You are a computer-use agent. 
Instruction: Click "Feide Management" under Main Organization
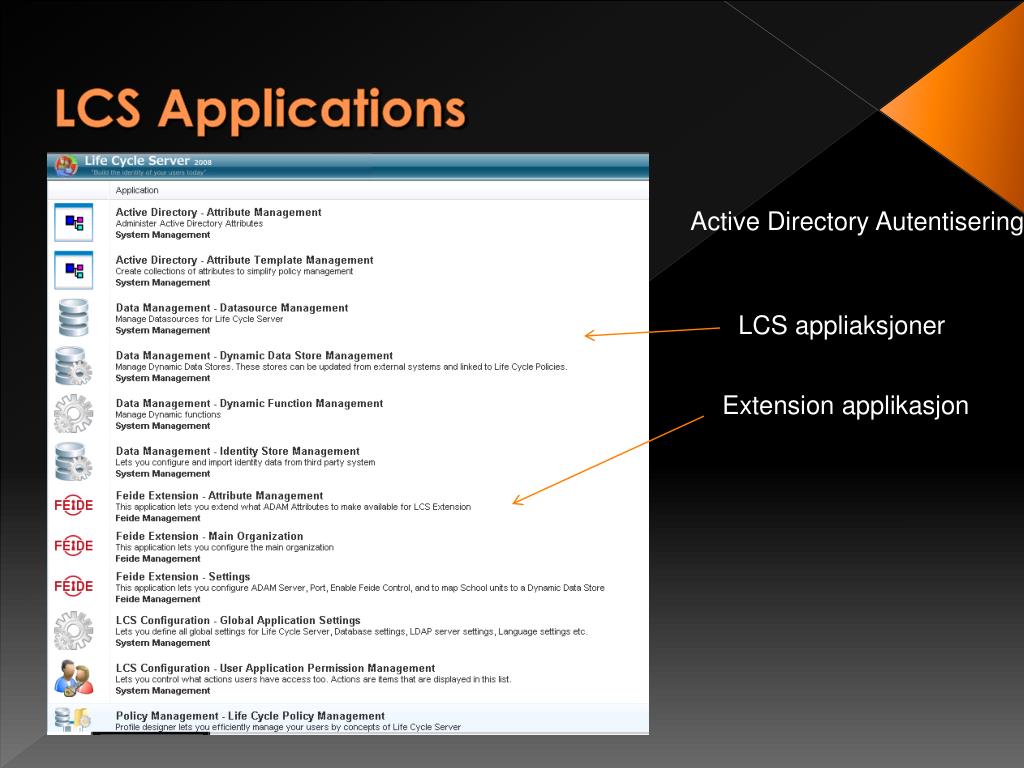(x=158, y=558)
